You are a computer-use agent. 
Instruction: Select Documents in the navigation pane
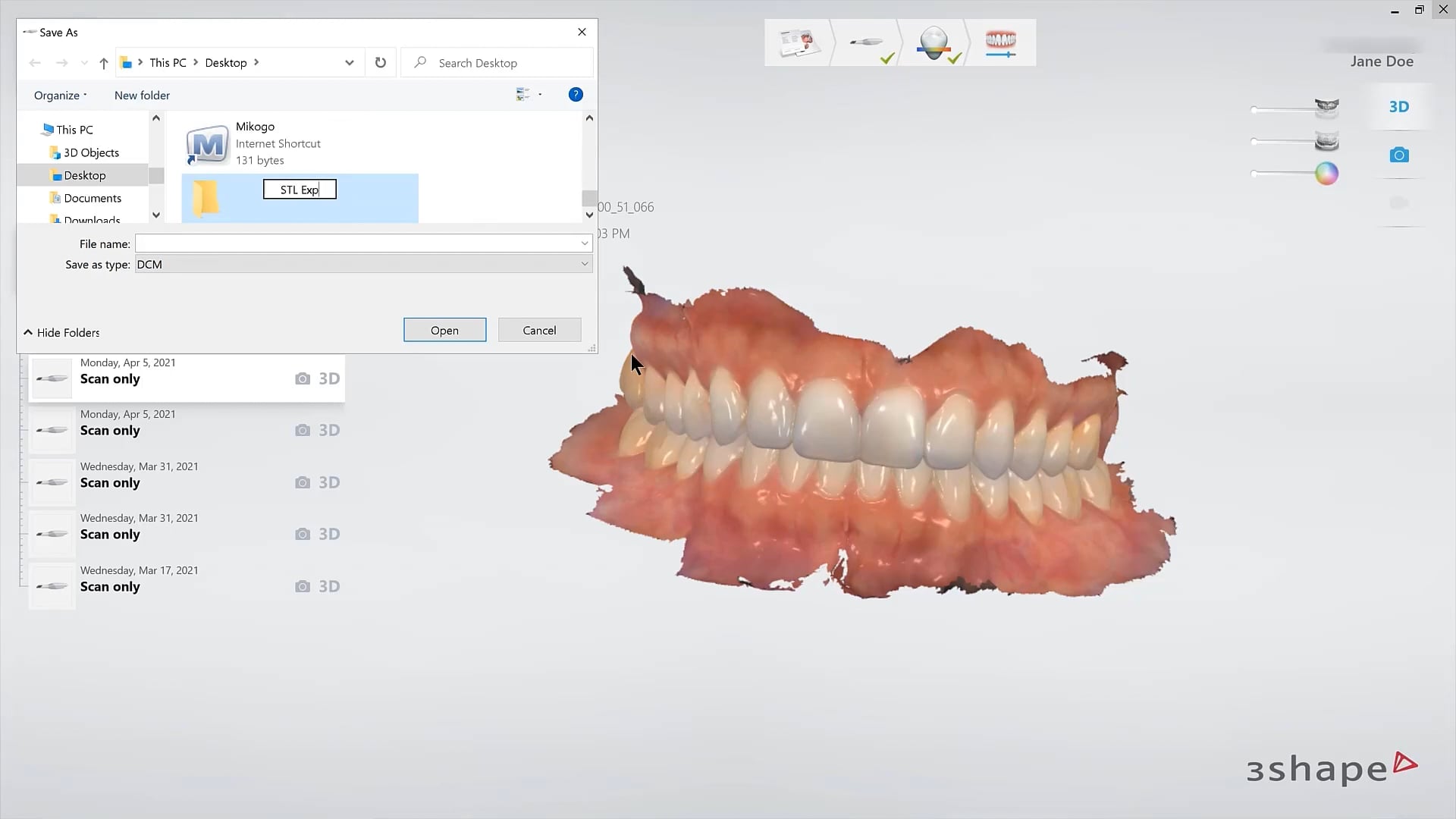tap(93, 198)
